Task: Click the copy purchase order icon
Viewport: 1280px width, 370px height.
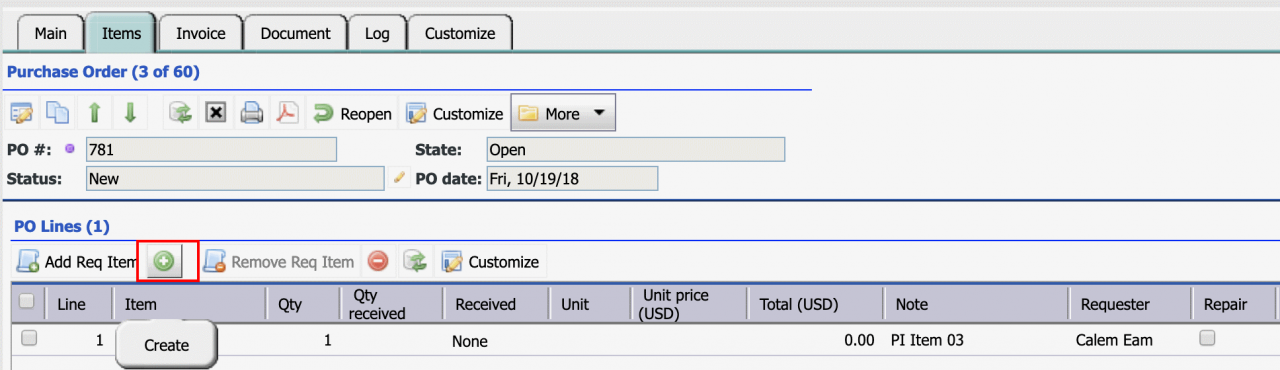Action: pos(59,113)
